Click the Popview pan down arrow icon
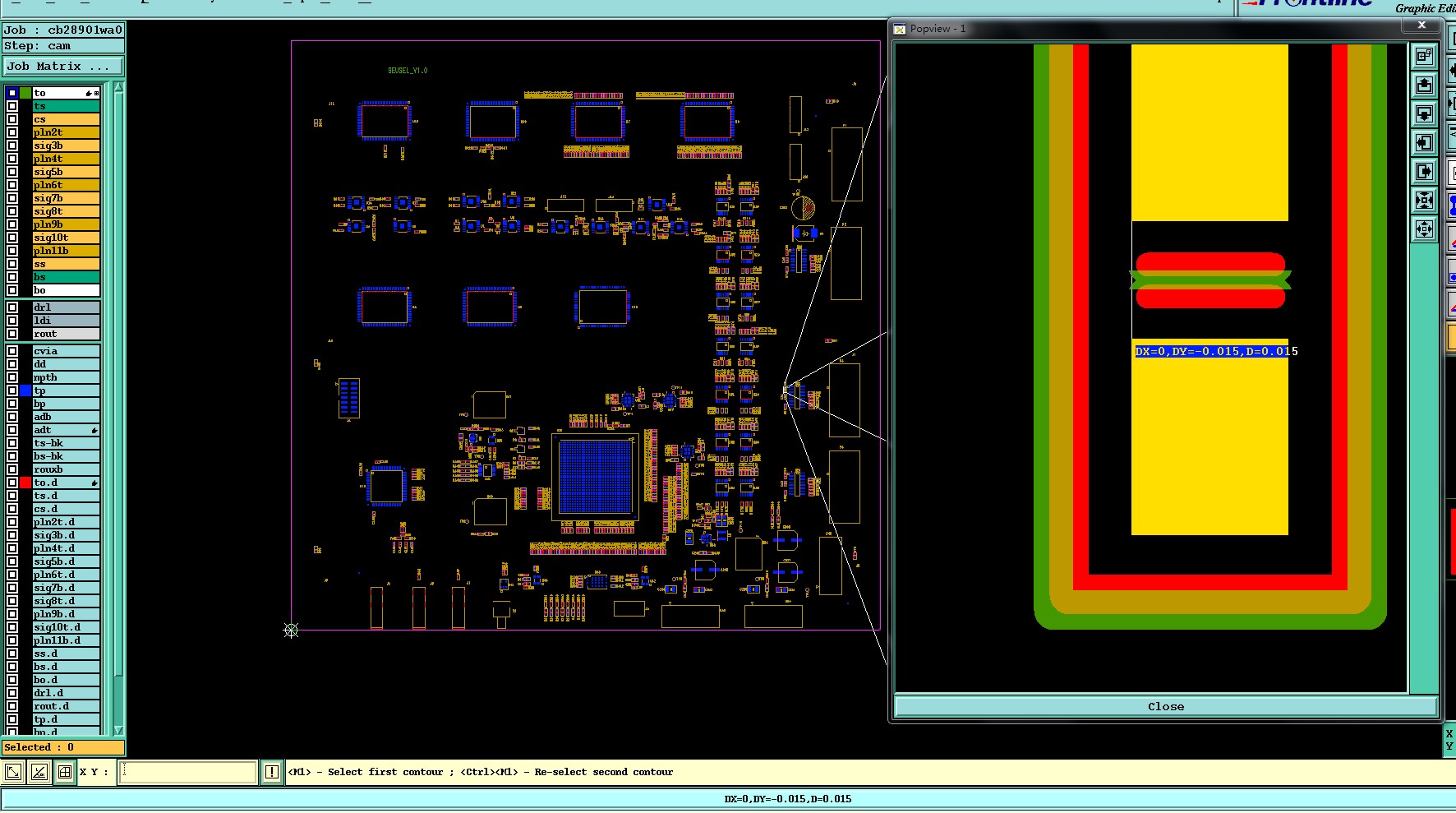The width and height of the screenshot is (1456, 813). point(1424,113)
